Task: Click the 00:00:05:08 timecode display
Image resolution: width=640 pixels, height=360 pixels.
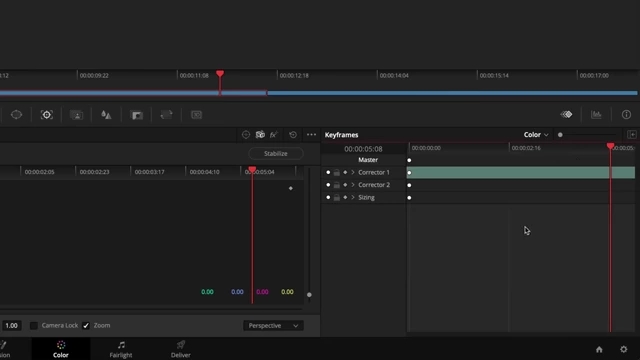Action: coord(363,149)
